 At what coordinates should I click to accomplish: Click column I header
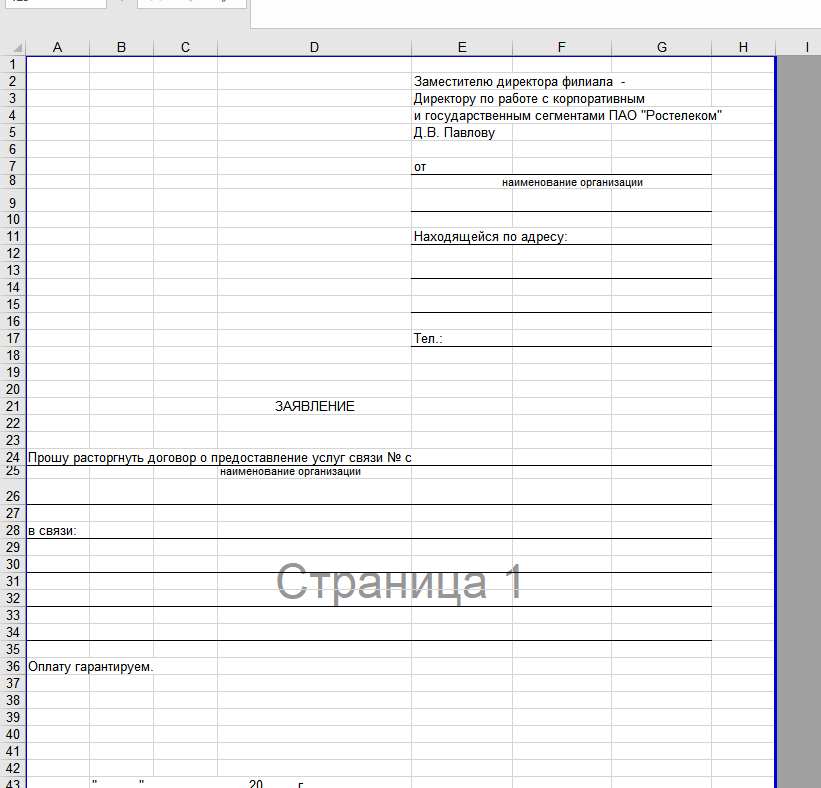point(805,47)
